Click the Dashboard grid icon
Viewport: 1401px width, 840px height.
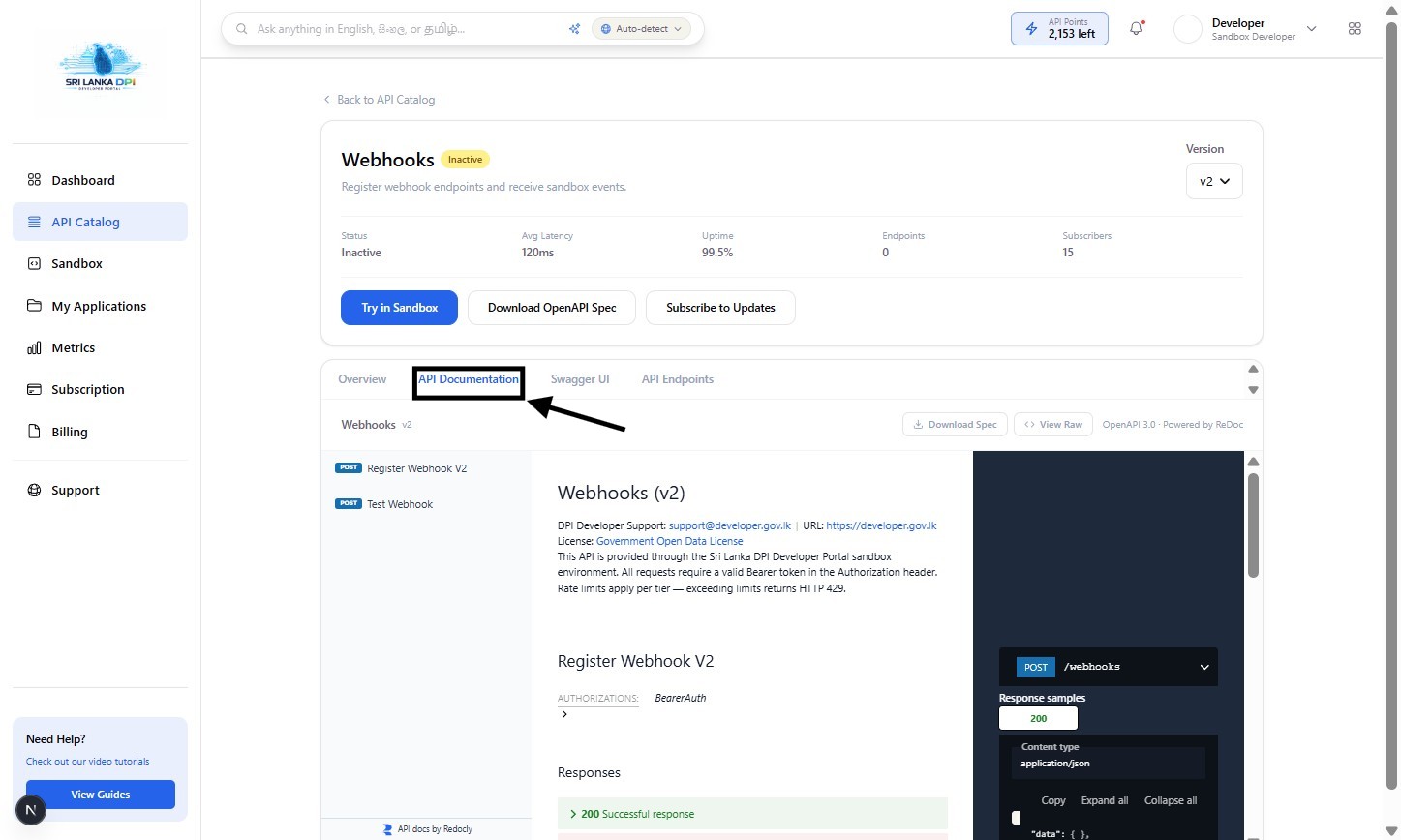point(34,180)
